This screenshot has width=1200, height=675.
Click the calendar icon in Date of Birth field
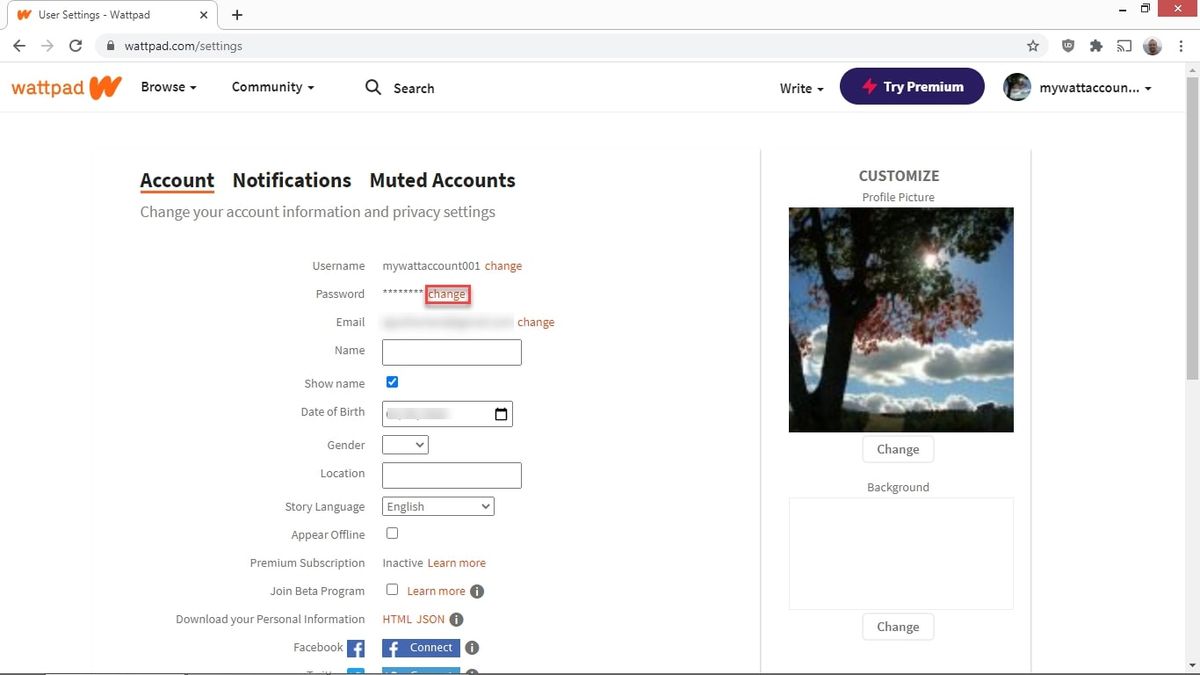click(501, 413)
